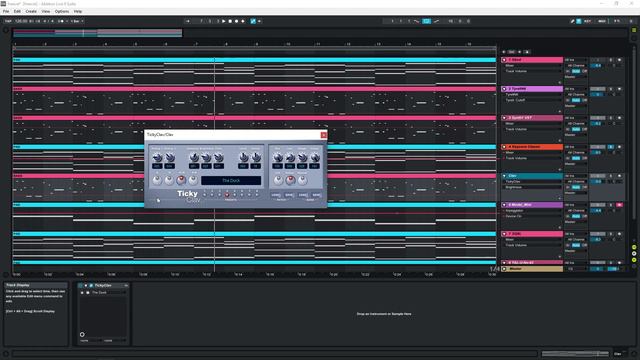Arm track 1 for recording
This screenshot has width=640, height=360.
click(619, 60)
